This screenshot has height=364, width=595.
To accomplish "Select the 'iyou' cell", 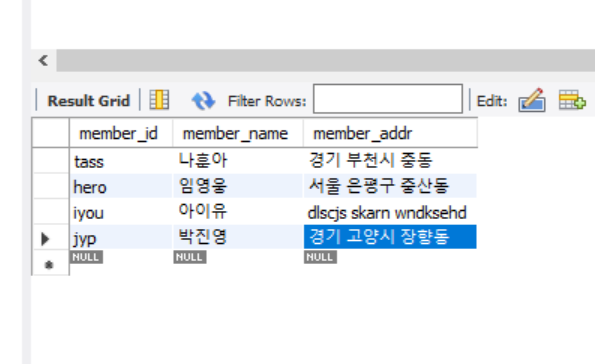I will pyautogui.click(x=121, y=212).
